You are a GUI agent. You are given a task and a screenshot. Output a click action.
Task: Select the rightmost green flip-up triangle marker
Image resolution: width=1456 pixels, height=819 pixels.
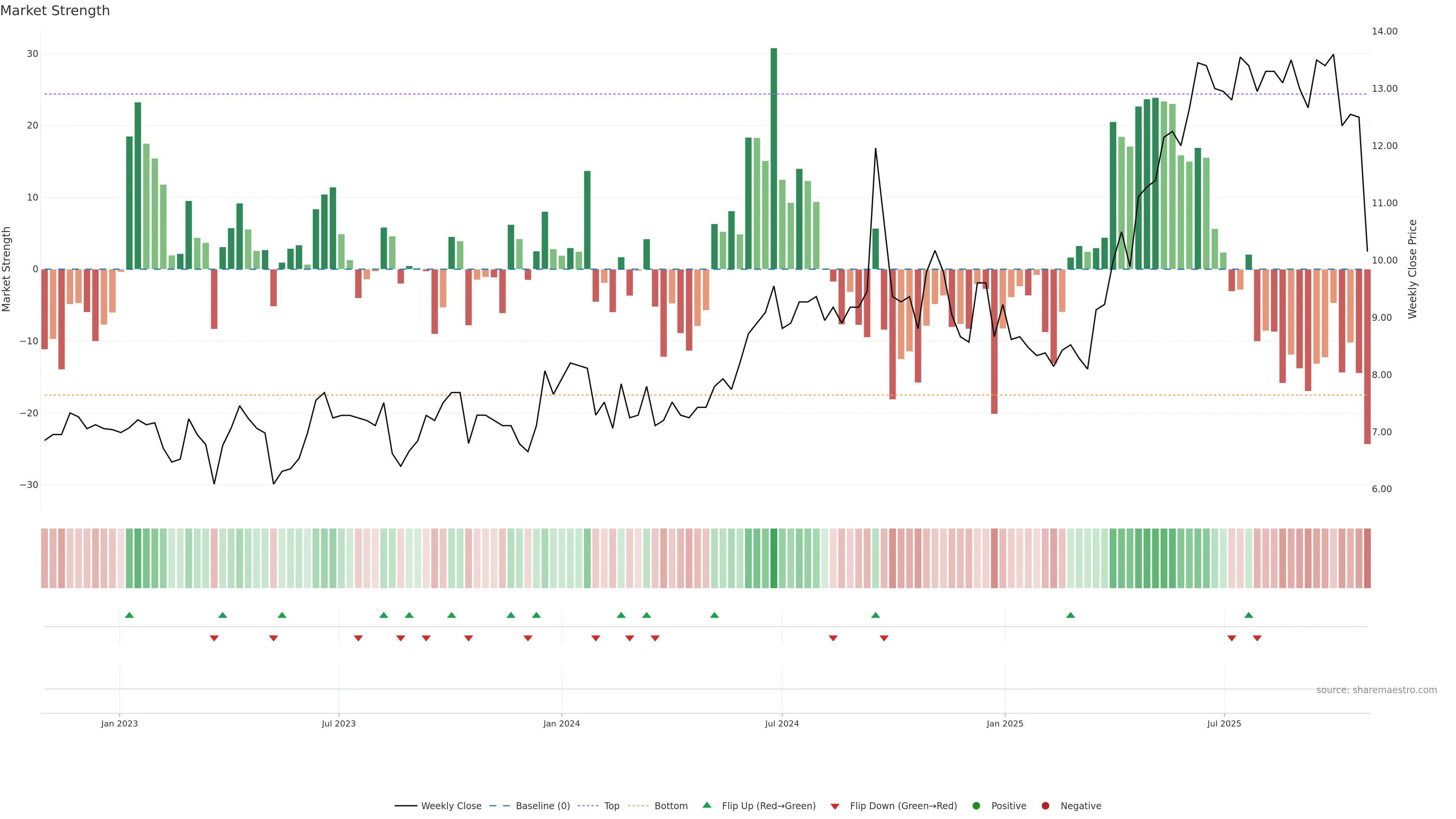1249,615
